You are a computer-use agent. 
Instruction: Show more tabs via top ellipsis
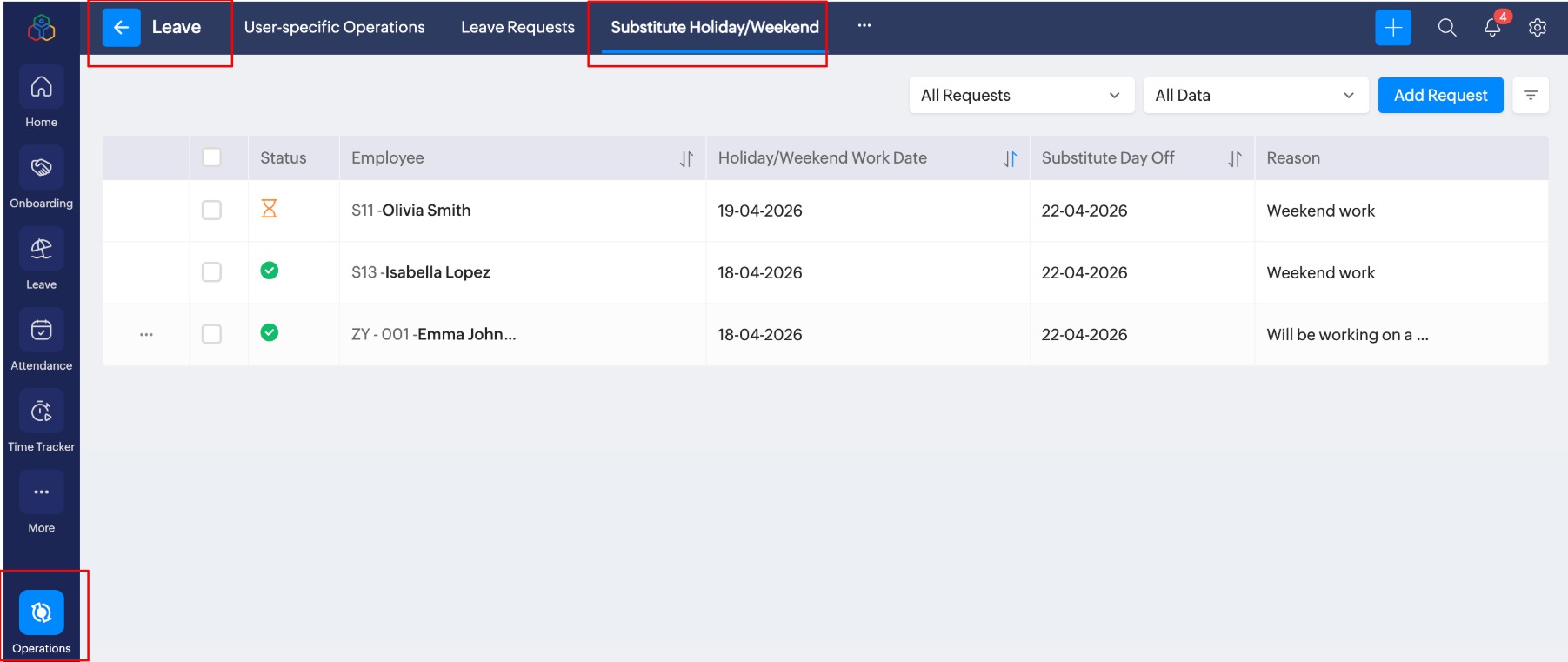click(x=864, y=26)
